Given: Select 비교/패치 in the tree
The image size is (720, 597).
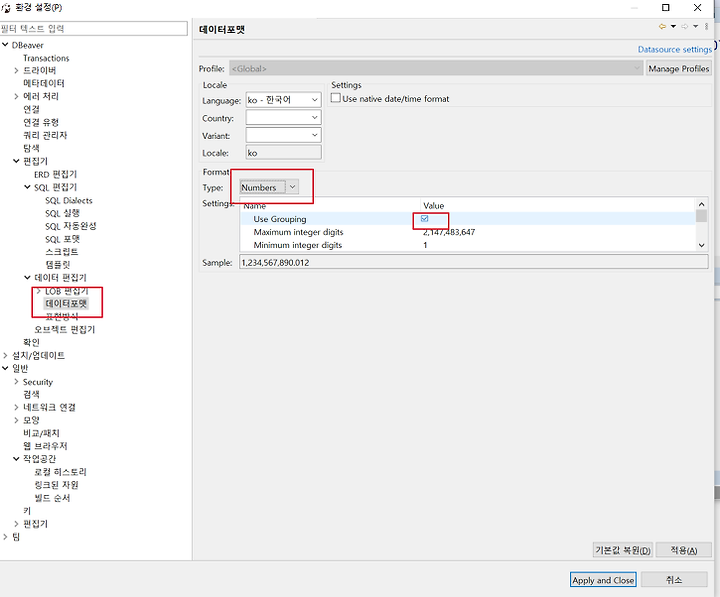Looking at the screenshot, I should click(x=41, y=433).
